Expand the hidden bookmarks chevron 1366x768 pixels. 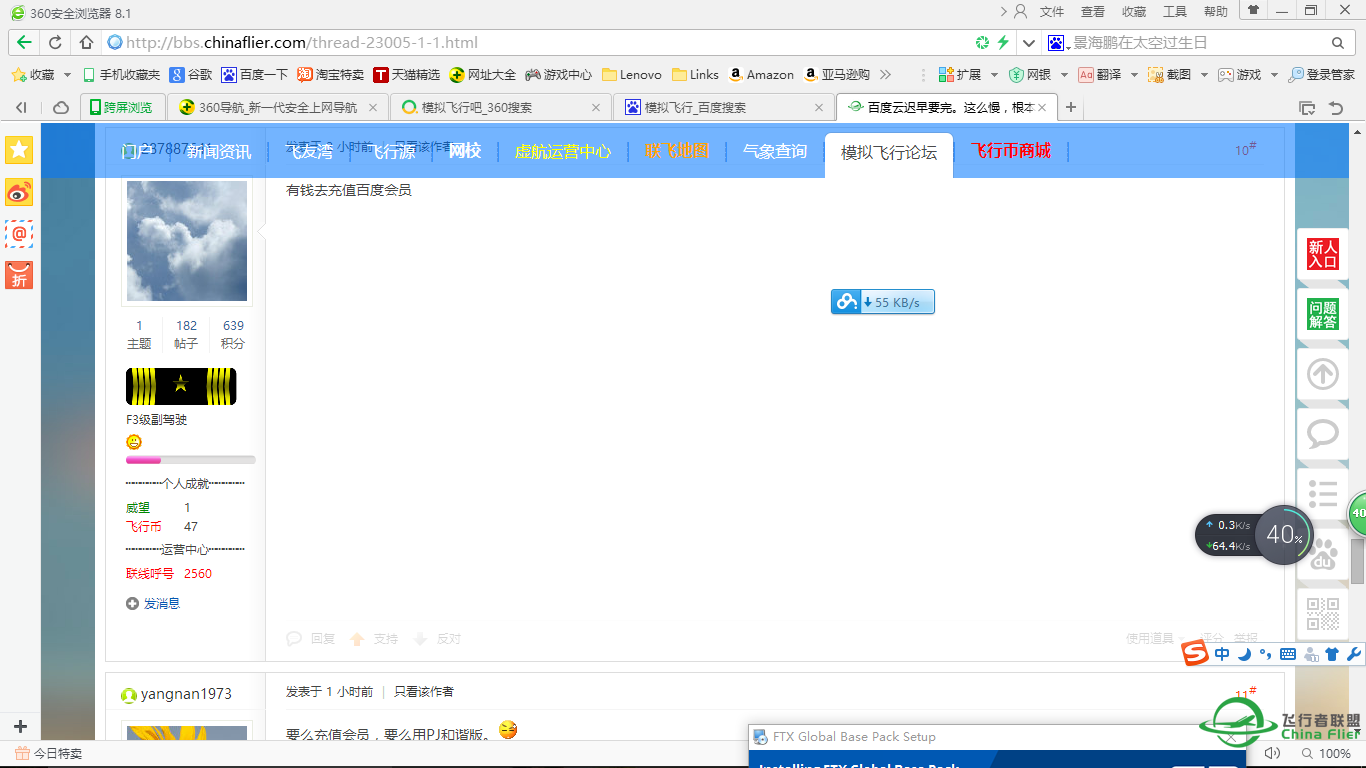click(x=885, y=75)
